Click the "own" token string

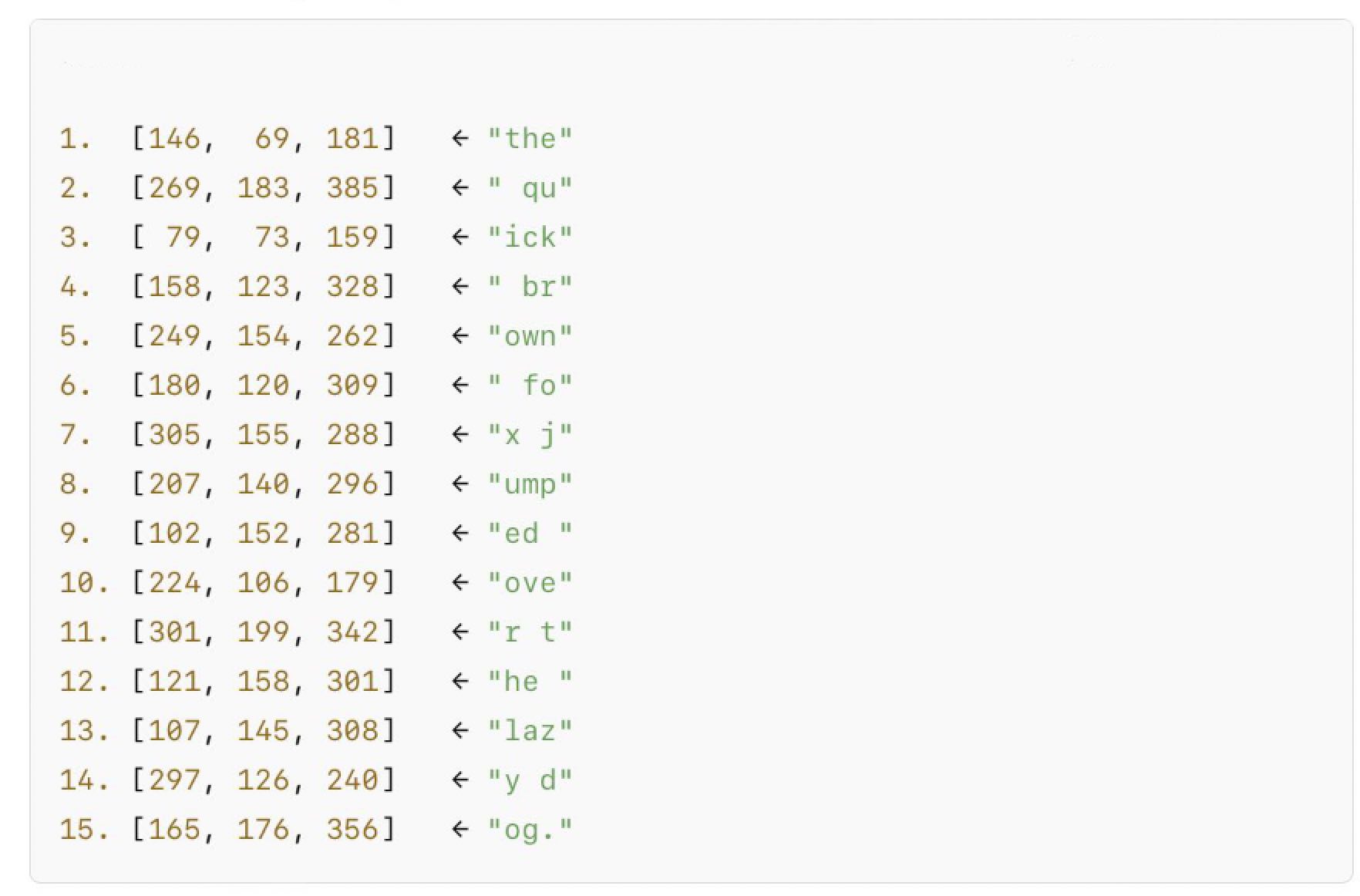pos(530,336)
